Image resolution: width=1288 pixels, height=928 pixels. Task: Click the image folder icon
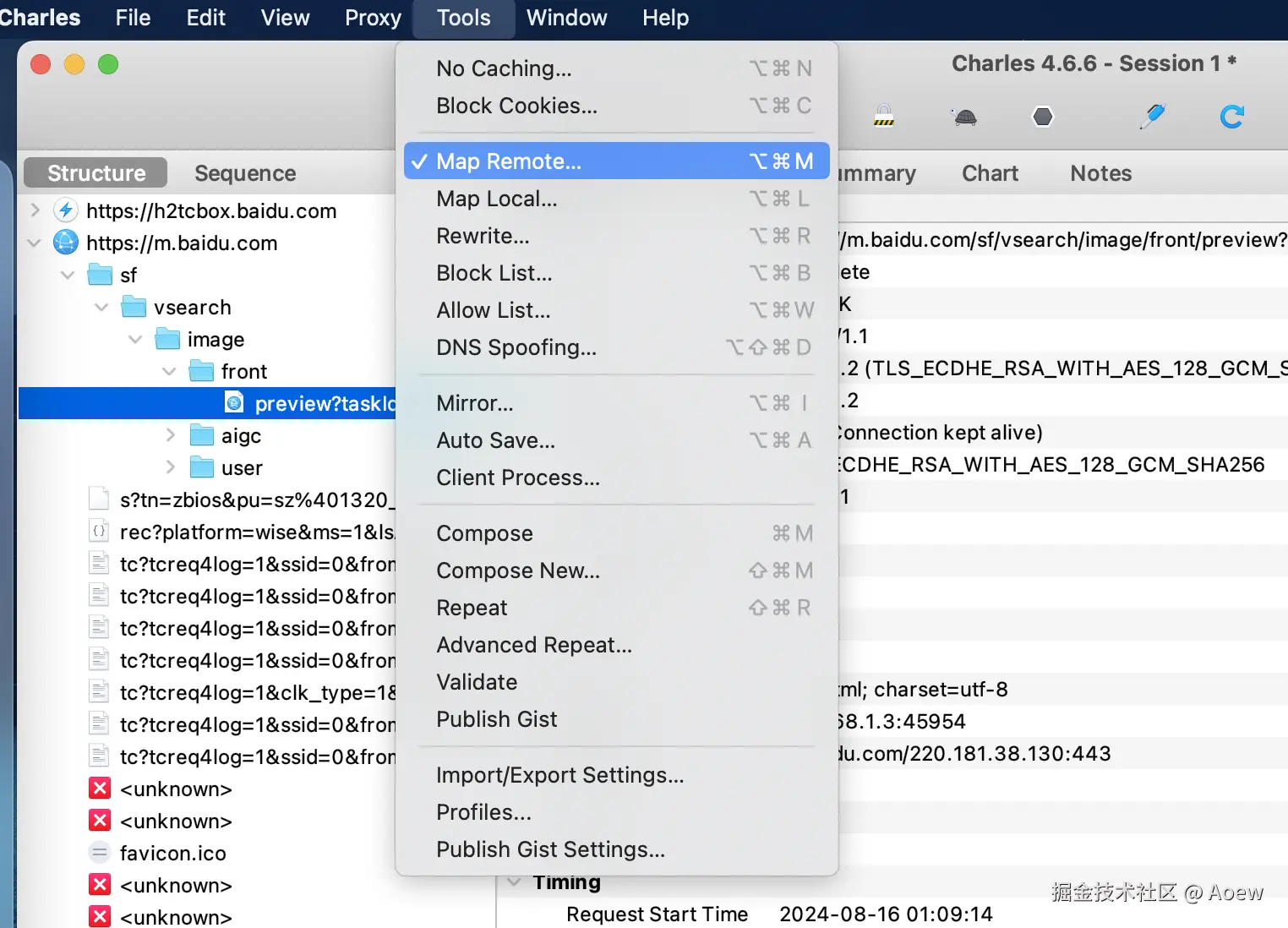[x=167, y=339]
